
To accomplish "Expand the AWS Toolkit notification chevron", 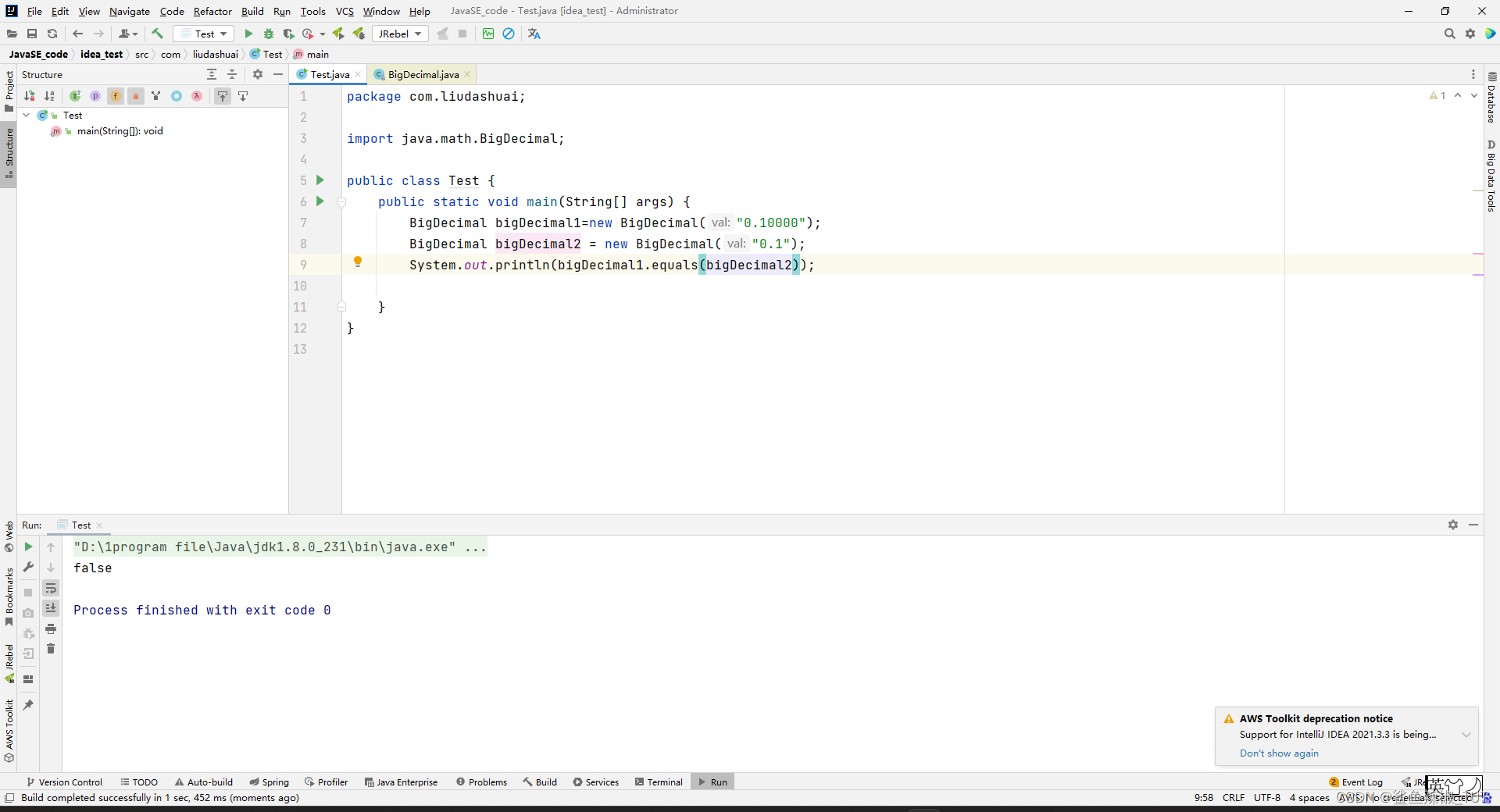I will click(1466, 735).
